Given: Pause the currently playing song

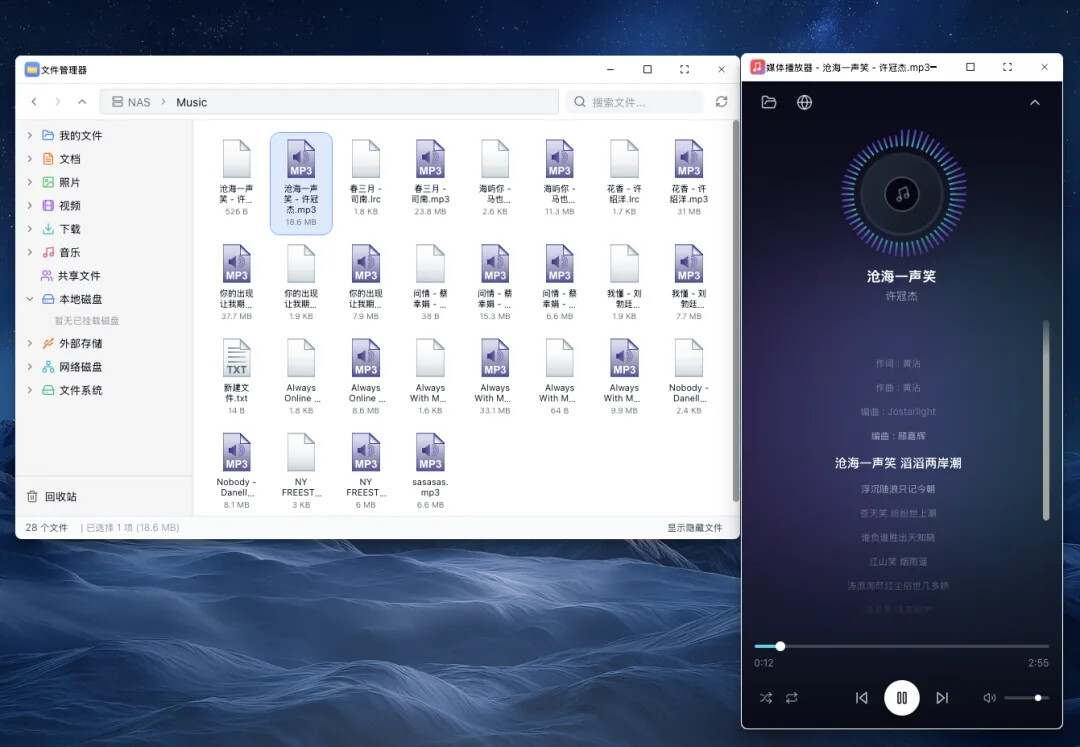Looking at the screenshot, I should [x=901, y=698].
